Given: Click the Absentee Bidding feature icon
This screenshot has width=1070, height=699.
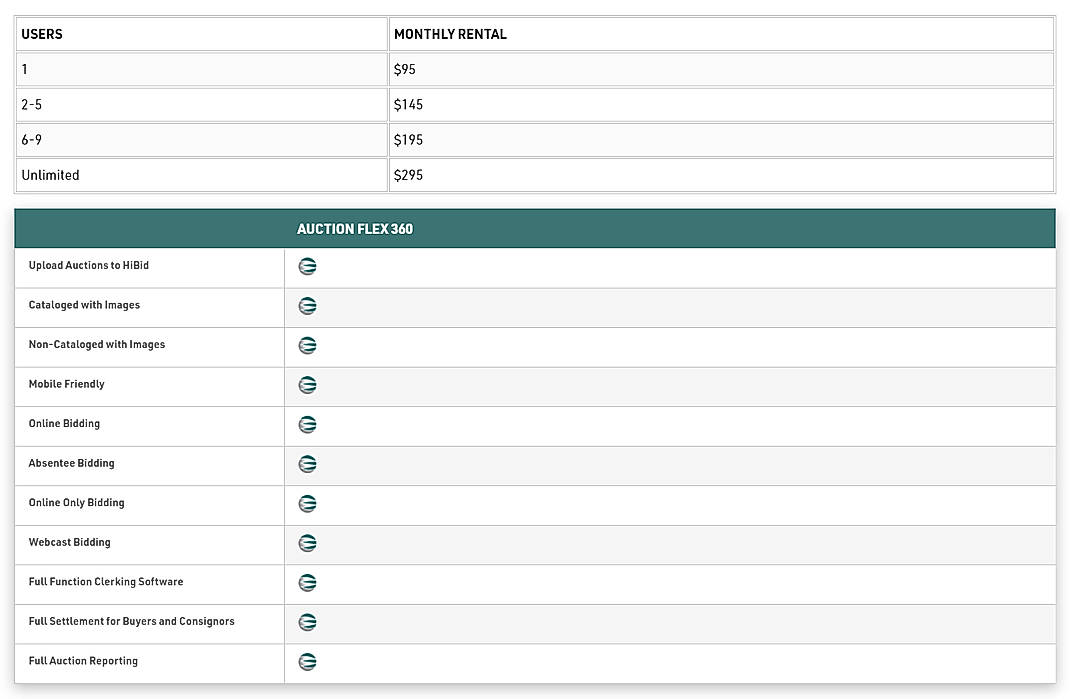Looking at the screenshot, I should [307, 464].
